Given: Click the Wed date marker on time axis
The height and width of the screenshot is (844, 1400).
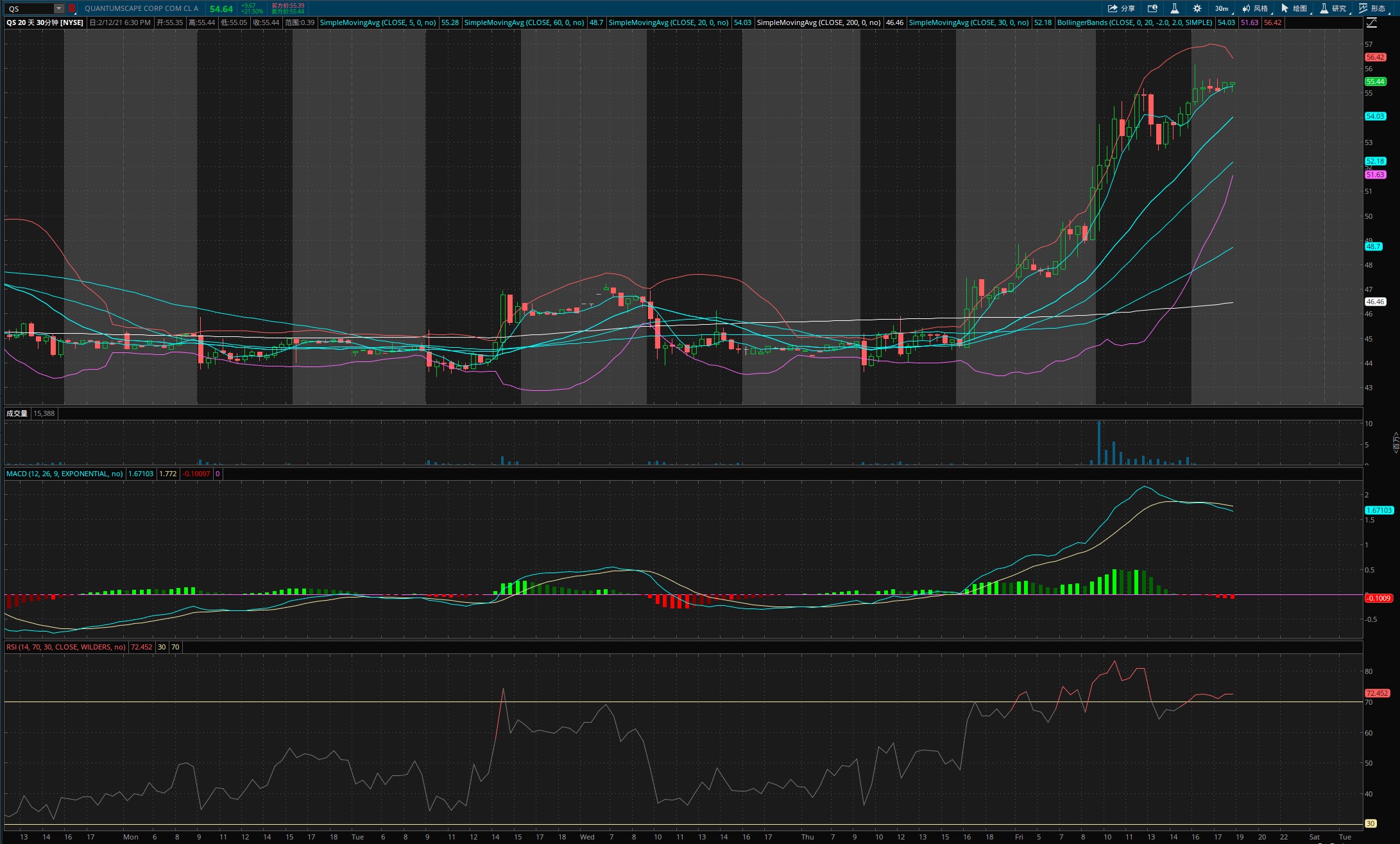Looking at the screenshot, I should 587,837.
